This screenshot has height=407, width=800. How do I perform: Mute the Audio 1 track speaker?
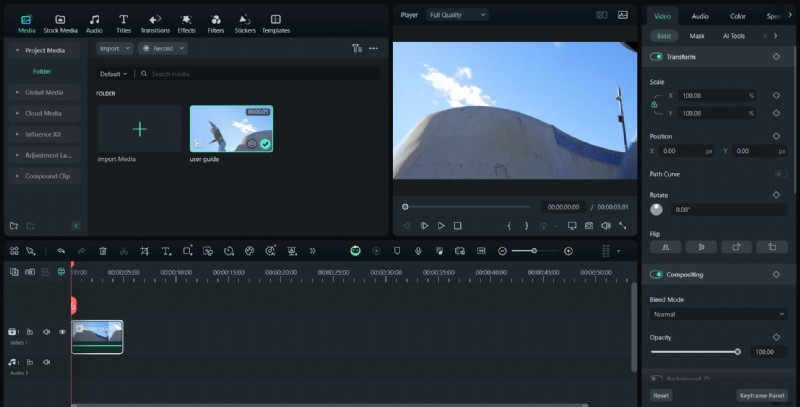point(46,362)
